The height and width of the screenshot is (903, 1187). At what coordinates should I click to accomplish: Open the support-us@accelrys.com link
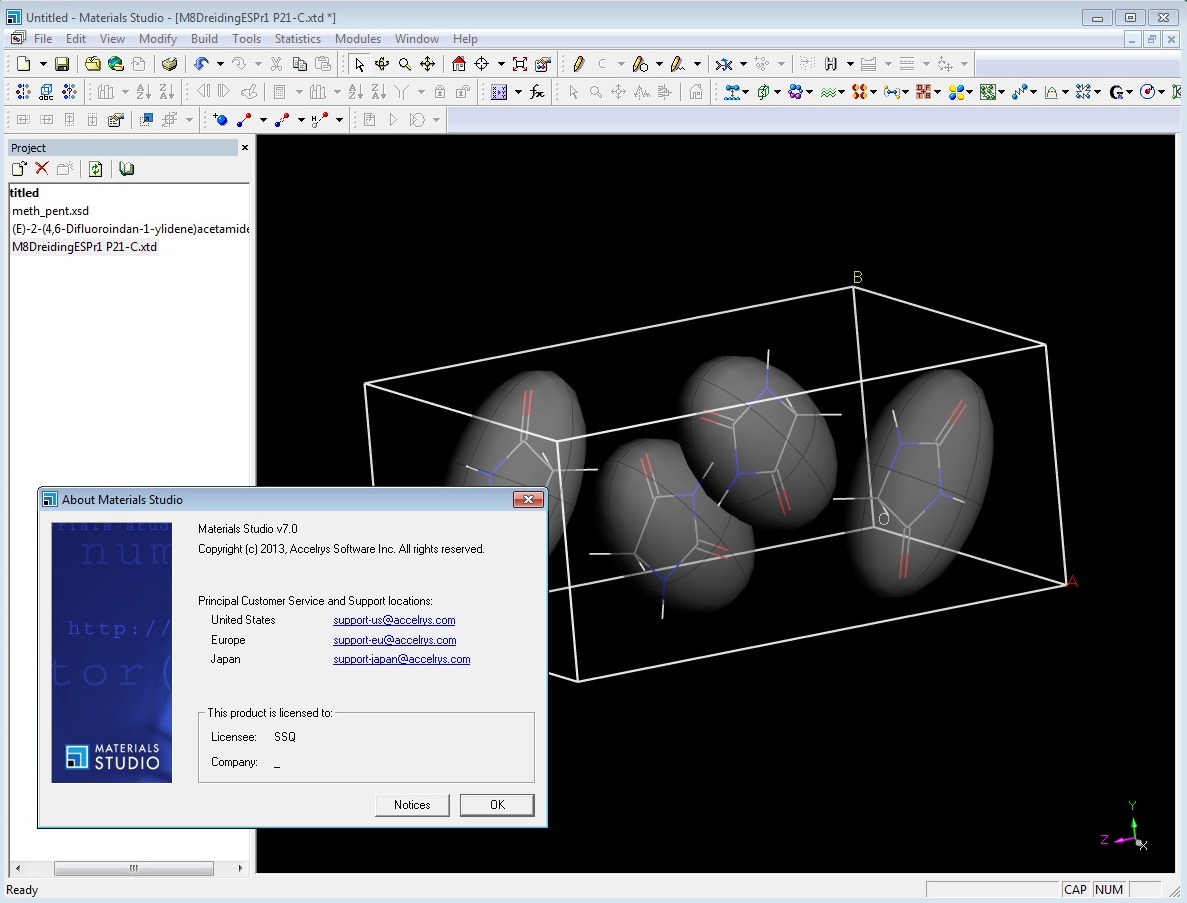(394, 620)
